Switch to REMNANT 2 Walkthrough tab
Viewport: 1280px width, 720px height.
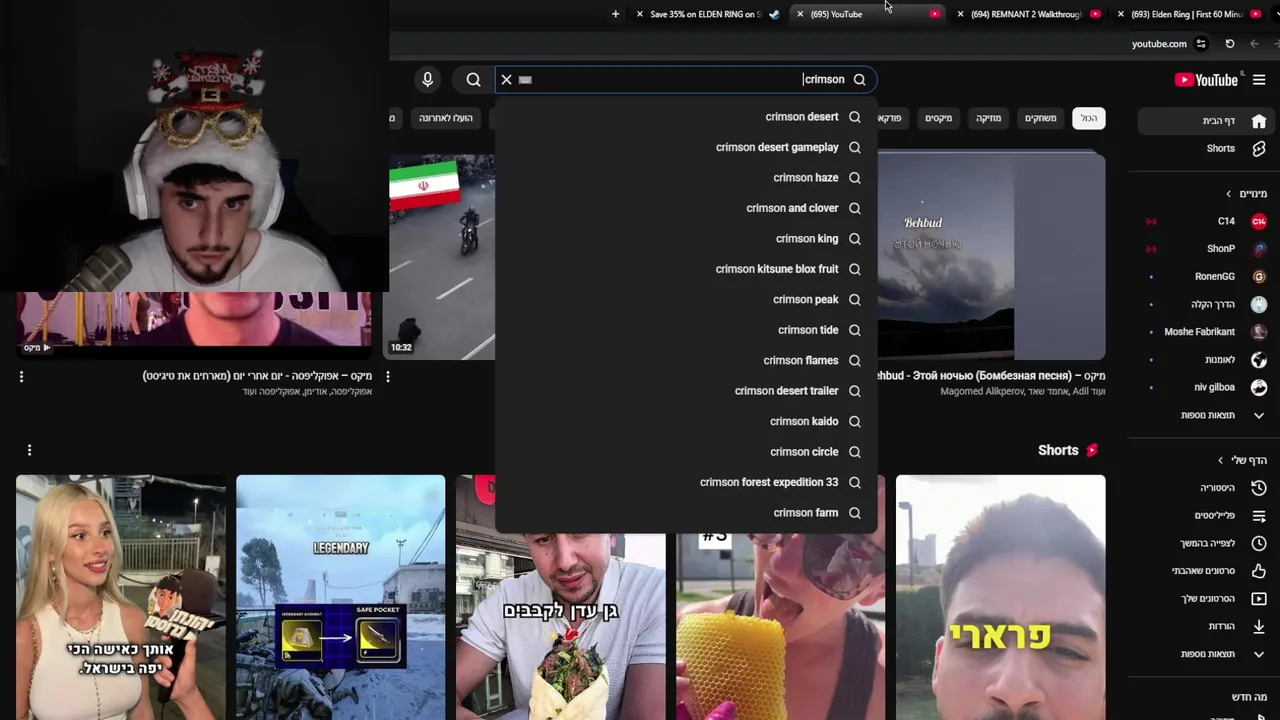tap(1030, 14)
